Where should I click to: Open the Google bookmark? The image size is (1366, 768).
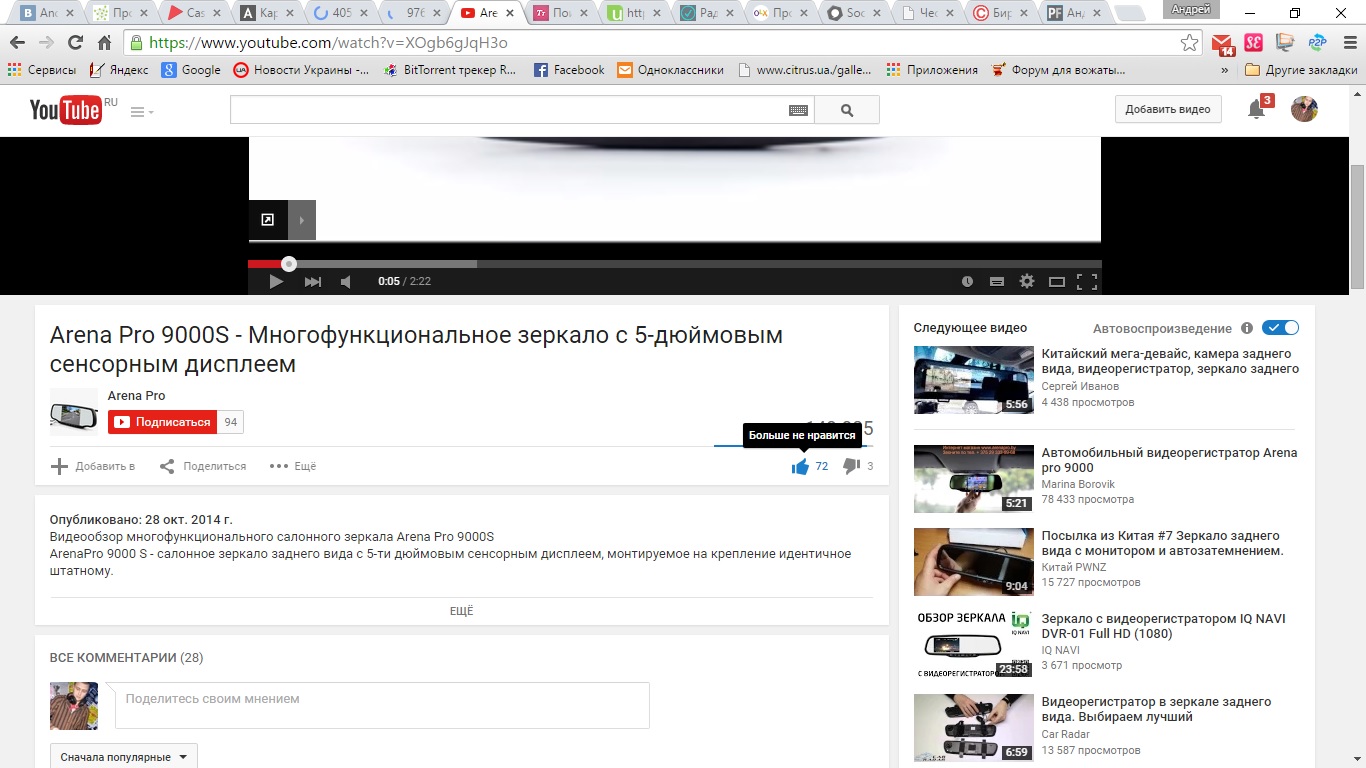click(x=191, y=70)
